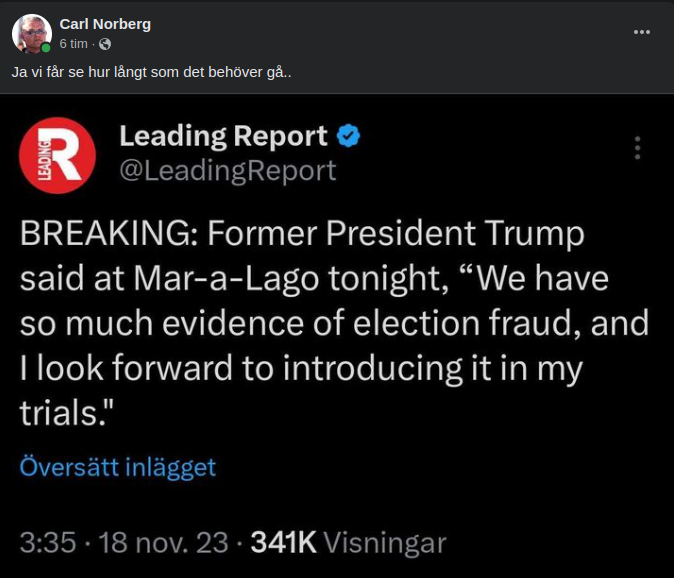The image size is (674, 578).
Task: Click the final tweet line "trials."
Action: pos(62,412)
